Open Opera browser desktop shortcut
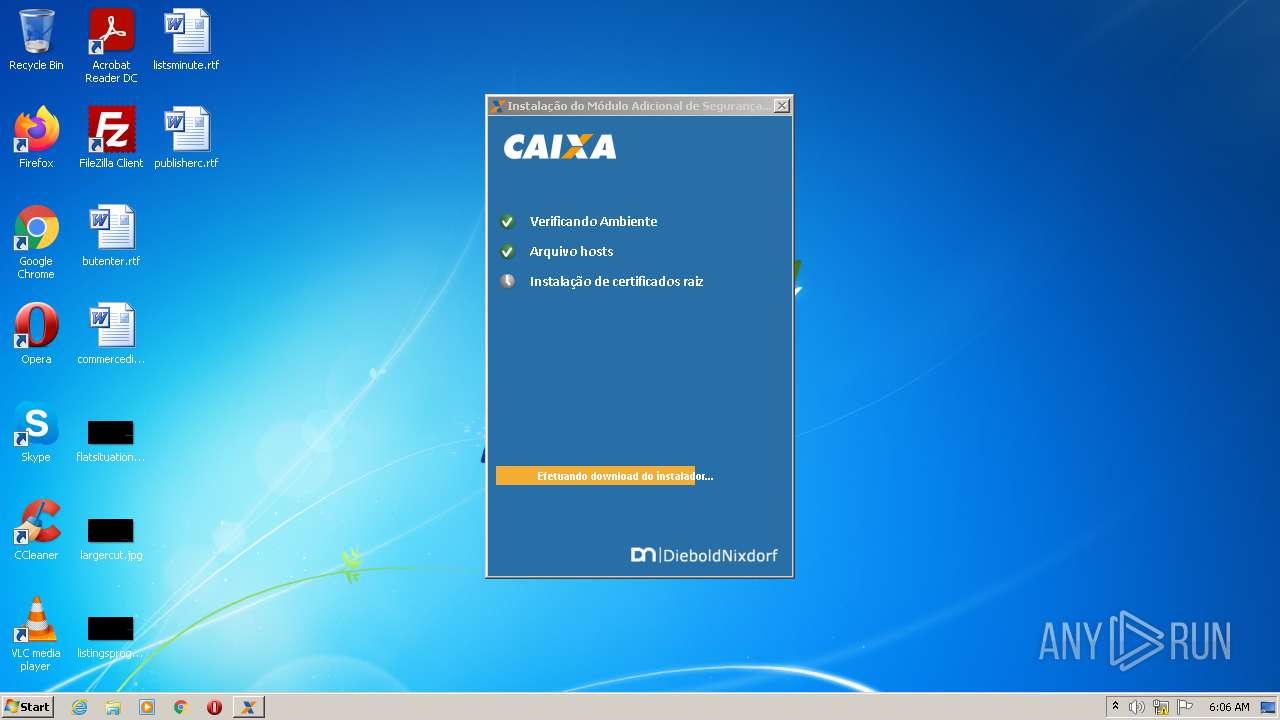 pyautogui.click(x=36, y=334)
